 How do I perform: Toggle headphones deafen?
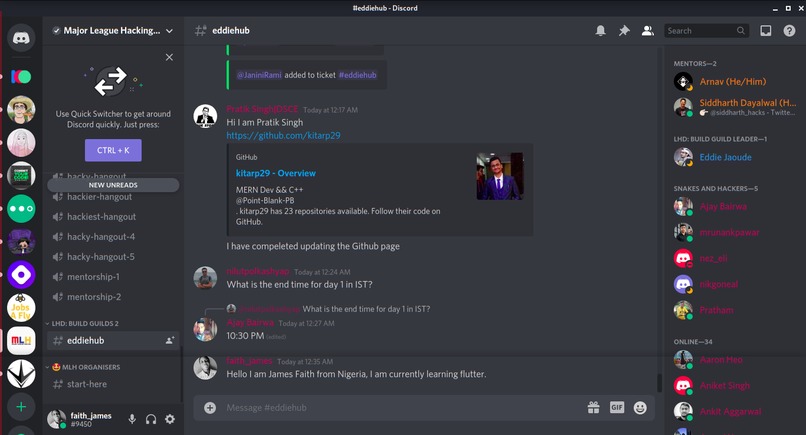[x=151, y=419]
